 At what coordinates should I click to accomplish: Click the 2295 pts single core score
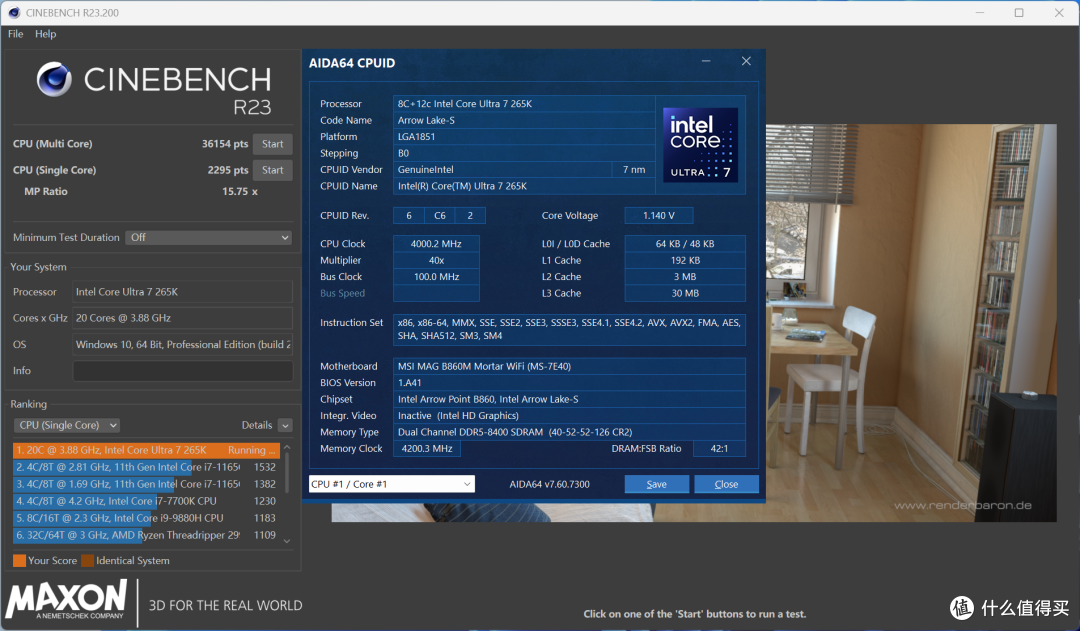(x=228, y=170)
